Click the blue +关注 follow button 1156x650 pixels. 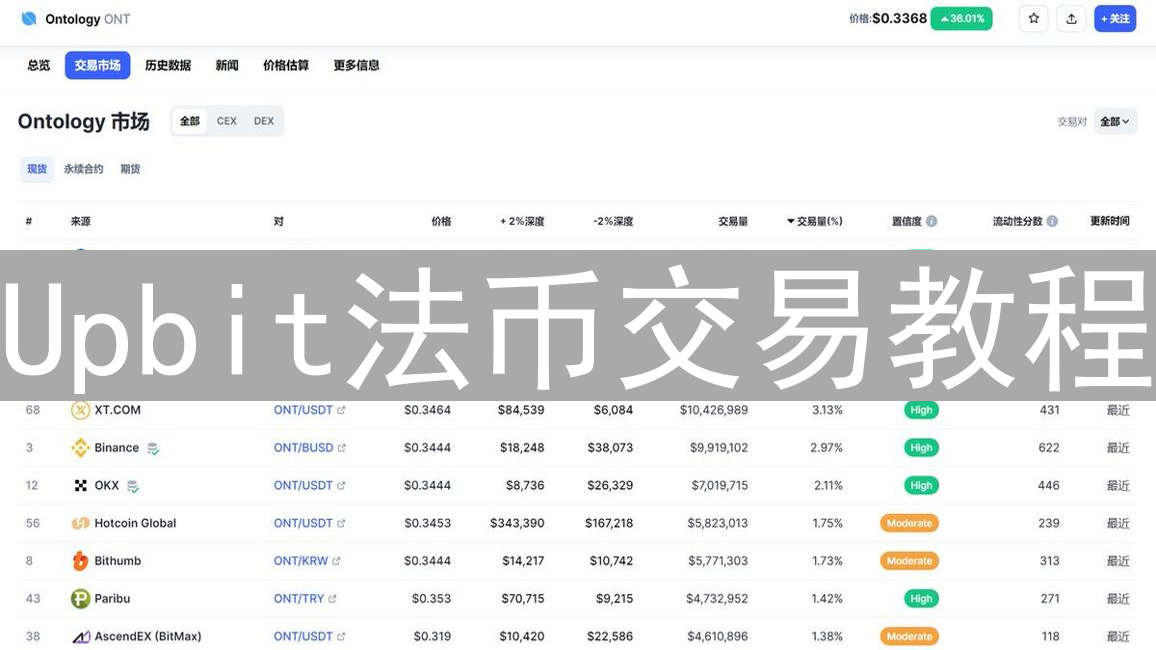point(1115,18)
